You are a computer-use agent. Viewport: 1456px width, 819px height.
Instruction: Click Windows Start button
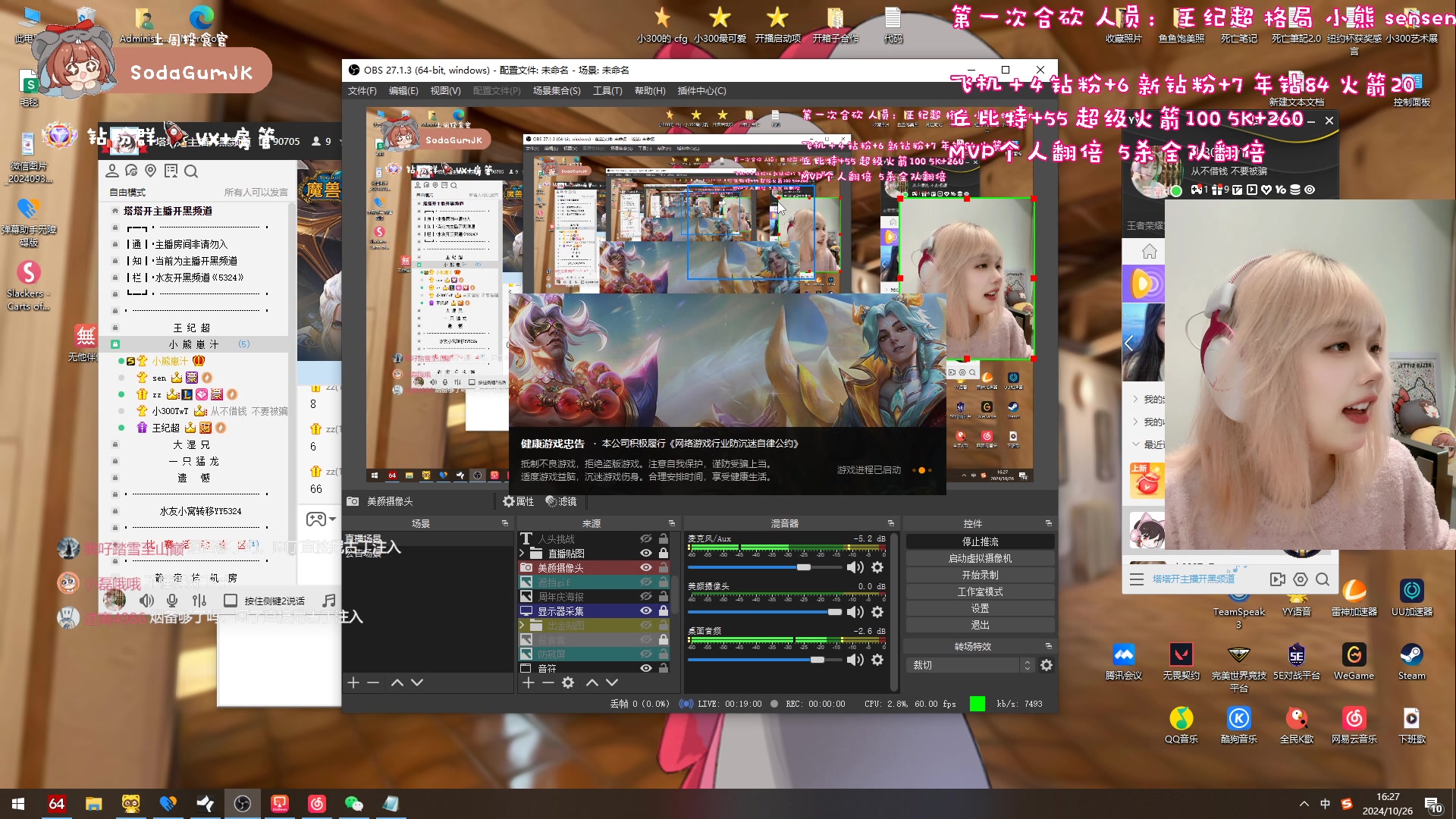pyautogui.click(x=18, y=804)
